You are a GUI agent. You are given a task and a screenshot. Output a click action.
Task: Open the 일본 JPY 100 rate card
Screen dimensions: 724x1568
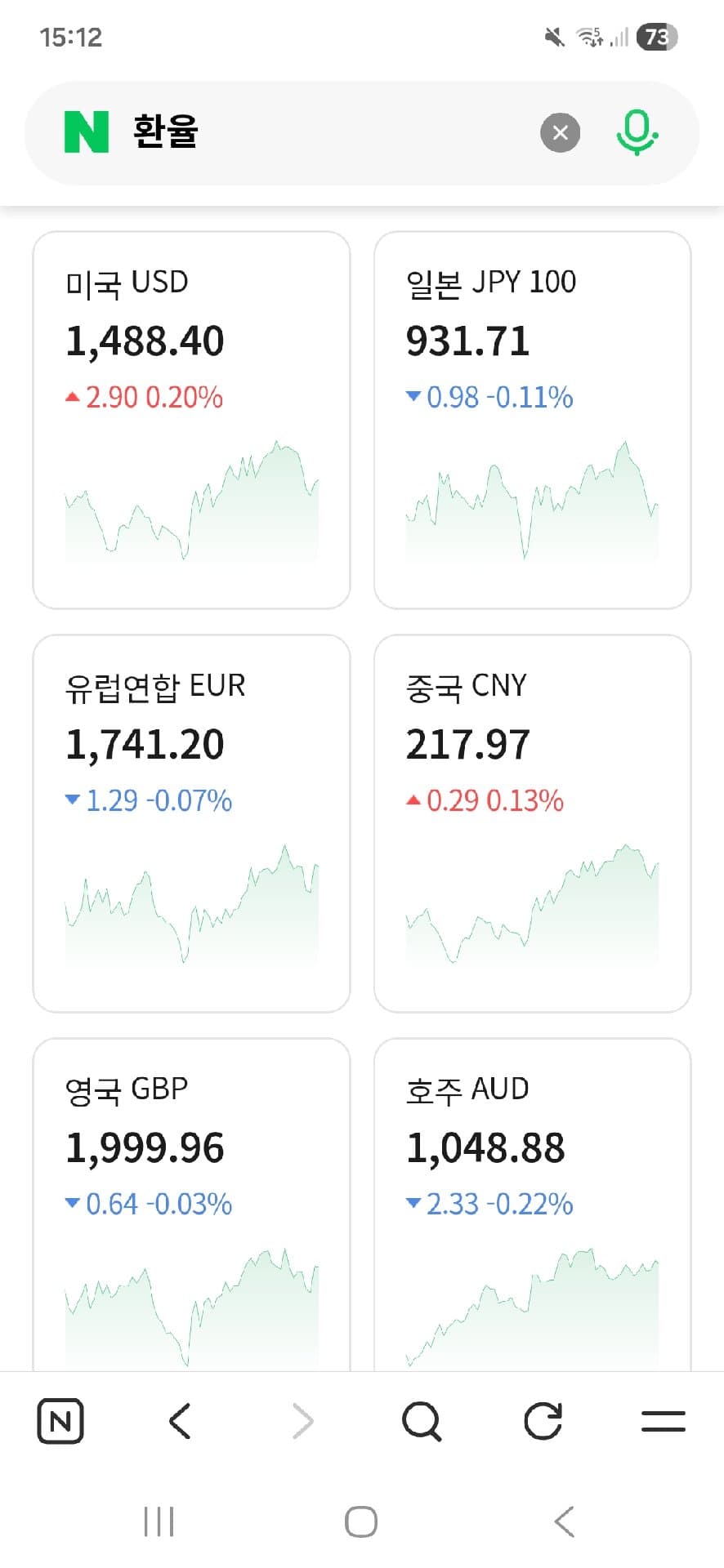coord(532,341)
